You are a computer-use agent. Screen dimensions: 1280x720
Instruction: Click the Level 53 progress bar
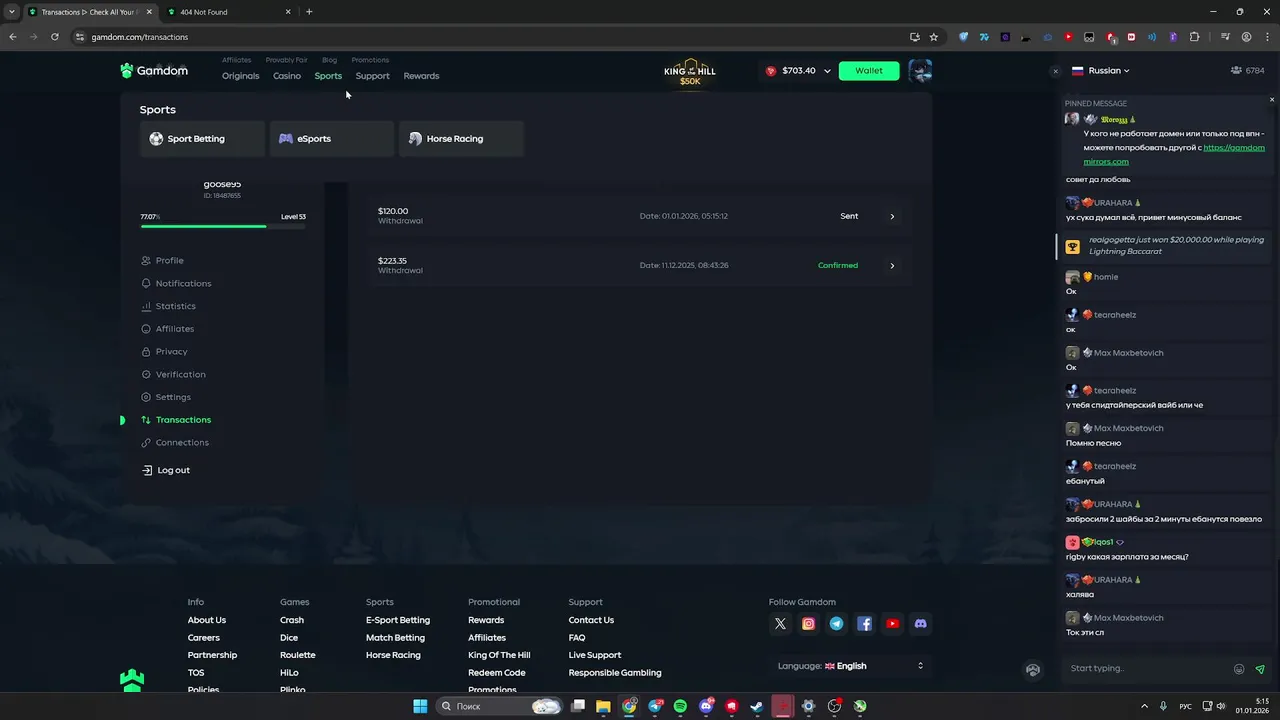pyautogui.click(x=223, y=226)
